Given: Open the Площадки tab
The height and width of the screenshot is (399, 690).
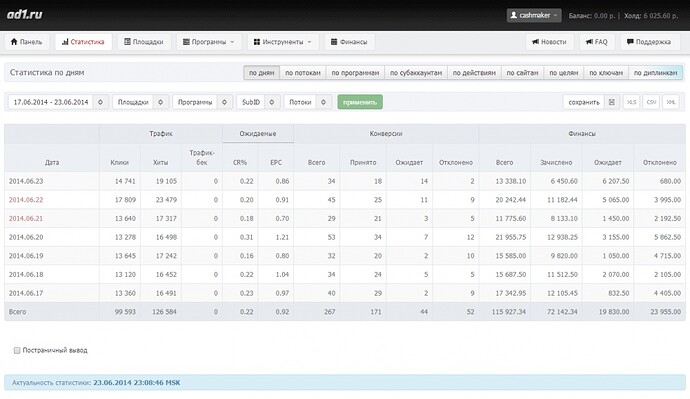Looking at the screenshot, I should pyautogui.click(x=144, y=42).
